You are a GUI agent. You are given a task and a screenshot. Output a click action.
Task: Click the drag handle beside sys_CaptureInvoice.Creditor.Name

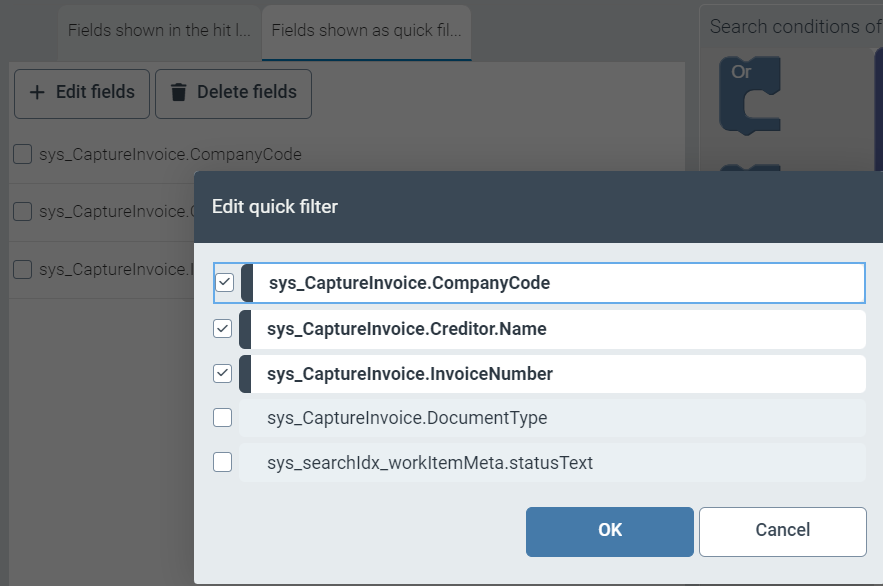(x=247, y=328)
